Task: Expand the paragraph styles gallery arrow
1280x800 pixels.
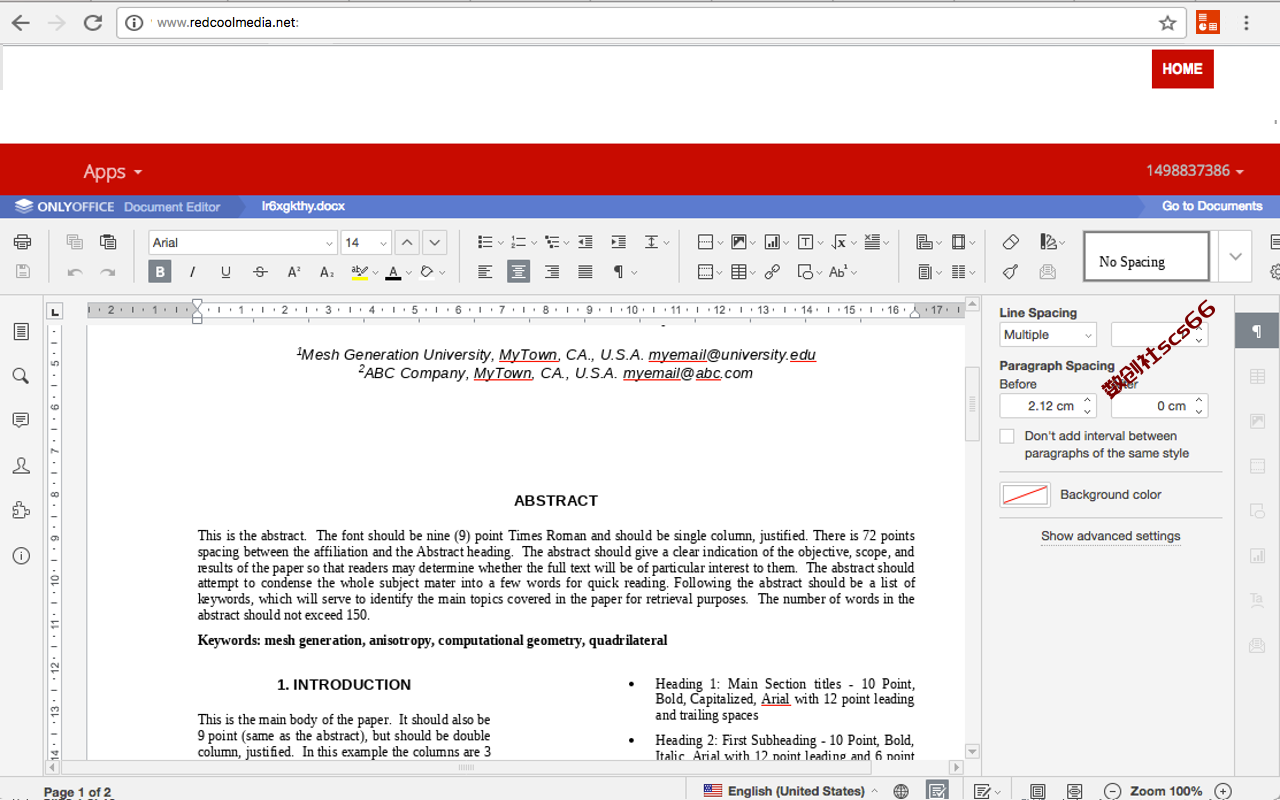Action: [1235, 256]
